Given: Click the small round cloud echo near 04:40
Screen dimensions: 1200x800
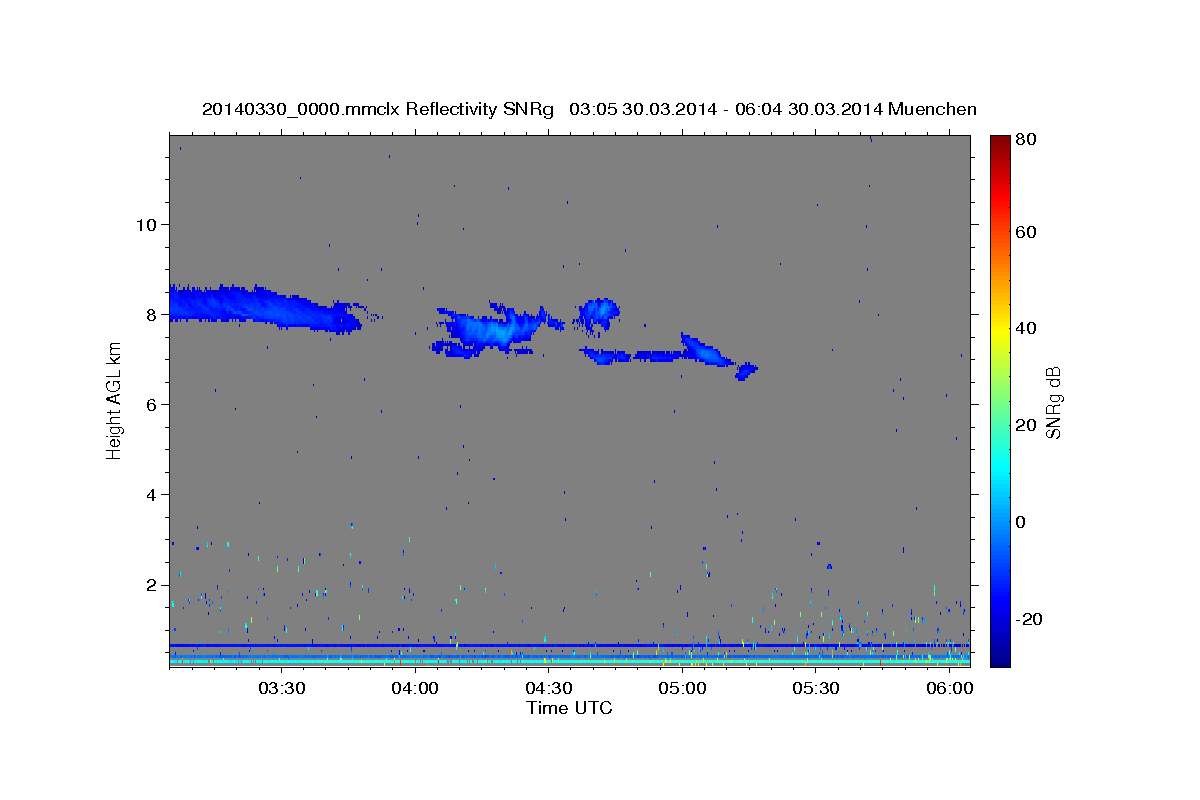Looking at the screenshot, I should [600, 314].
